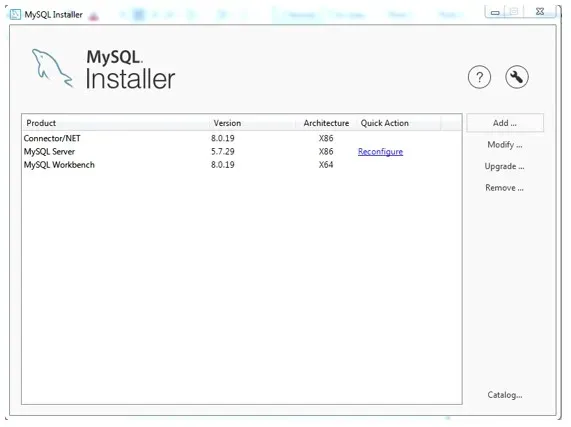Close the MySQL Installer window

click(x=540, y=12)
